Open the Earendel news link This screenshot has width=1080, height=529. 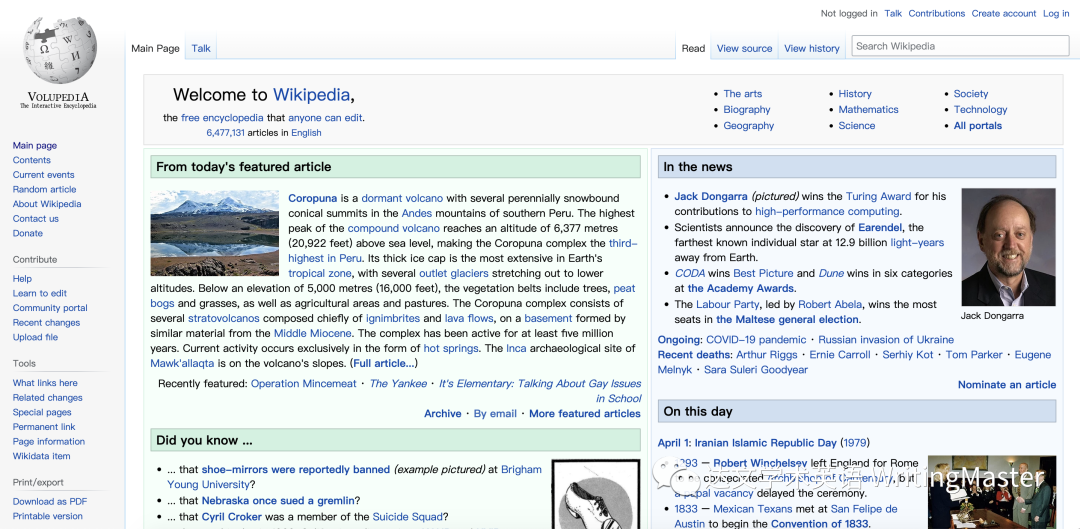[880, 227]
